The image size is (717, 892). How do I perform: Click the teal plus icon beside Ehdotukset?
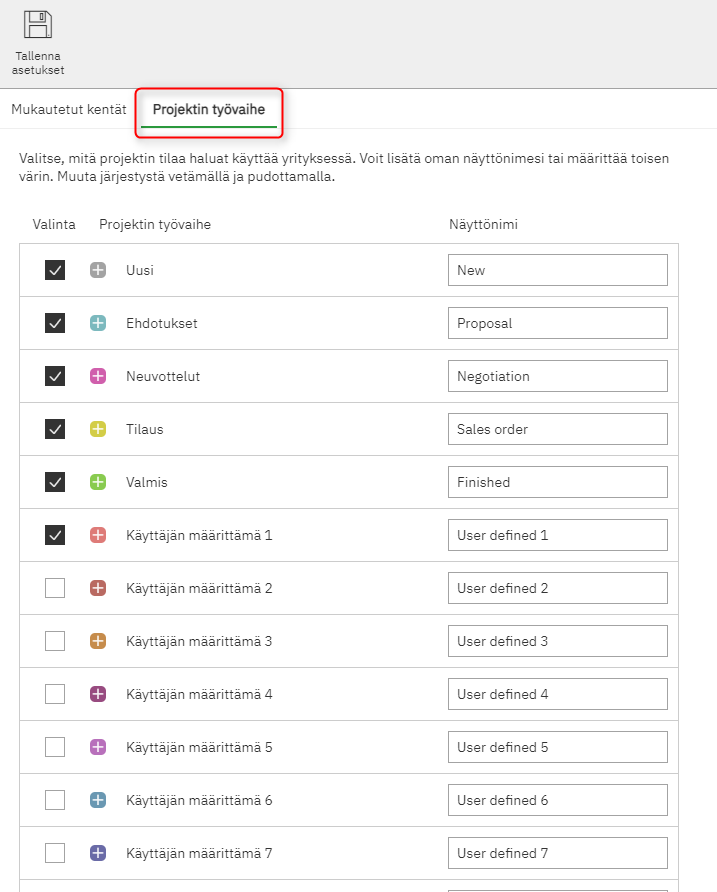98,323
